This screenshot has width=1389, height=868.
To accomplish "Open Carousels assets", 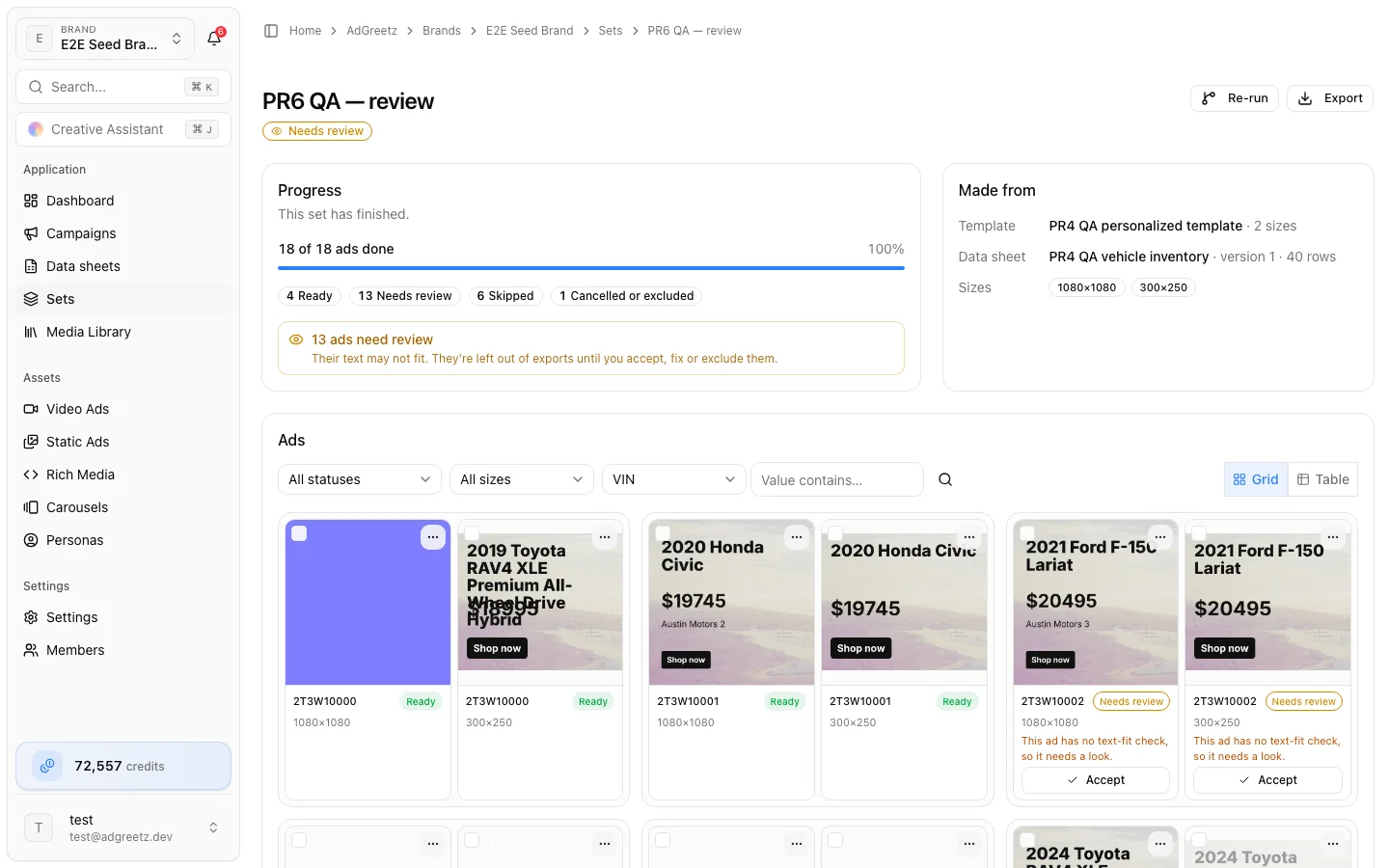I will pos(123,507).
